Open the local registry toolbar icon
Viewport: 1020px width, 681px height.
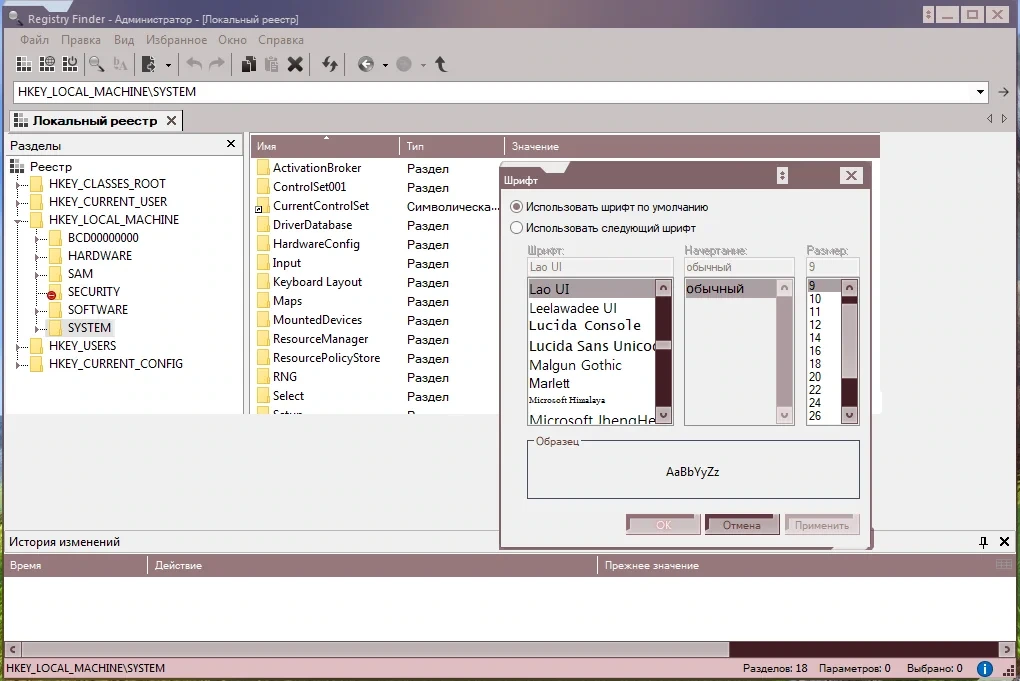click(24, 64)
